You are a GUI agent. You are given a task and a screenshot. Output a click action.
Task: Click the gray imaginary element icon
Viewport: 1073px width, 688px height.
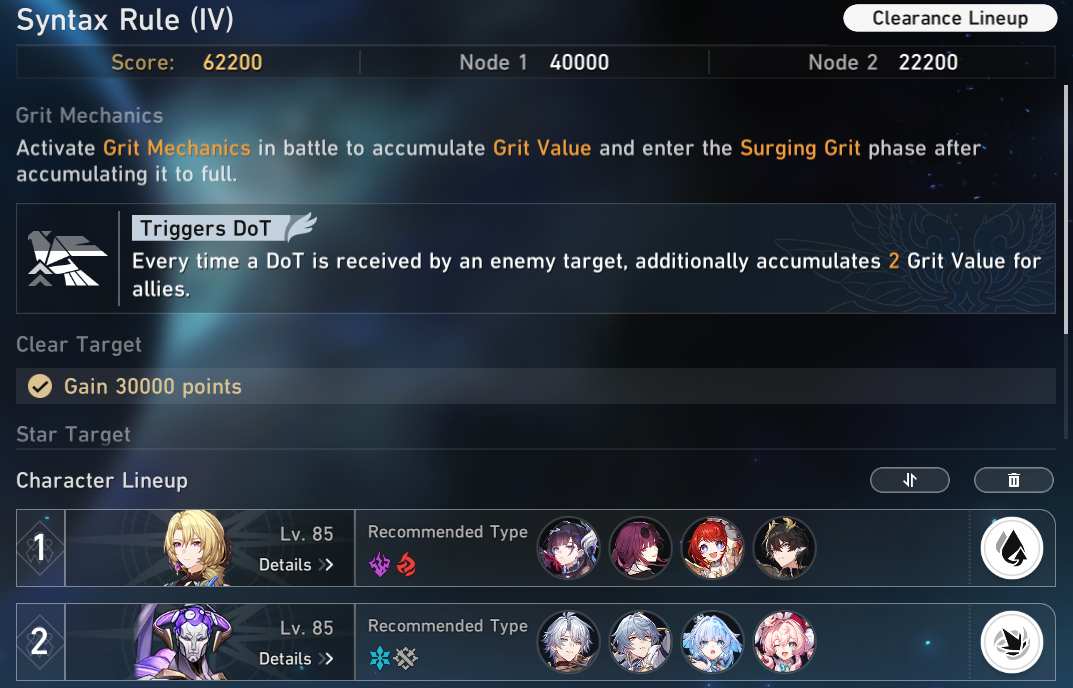(x=406, y=659)
